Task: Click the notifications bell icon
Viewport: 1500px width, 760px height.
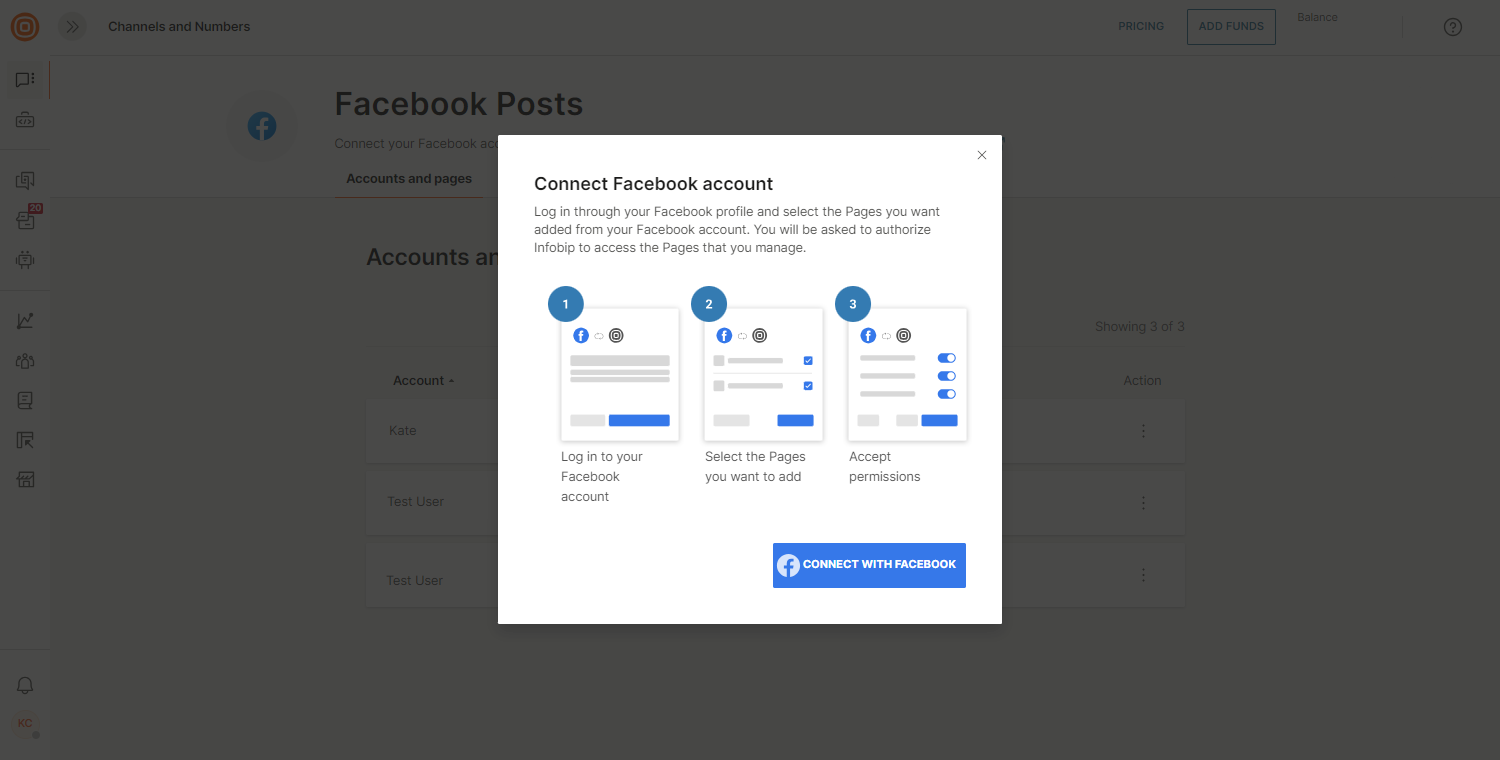Action: (25, 685)
